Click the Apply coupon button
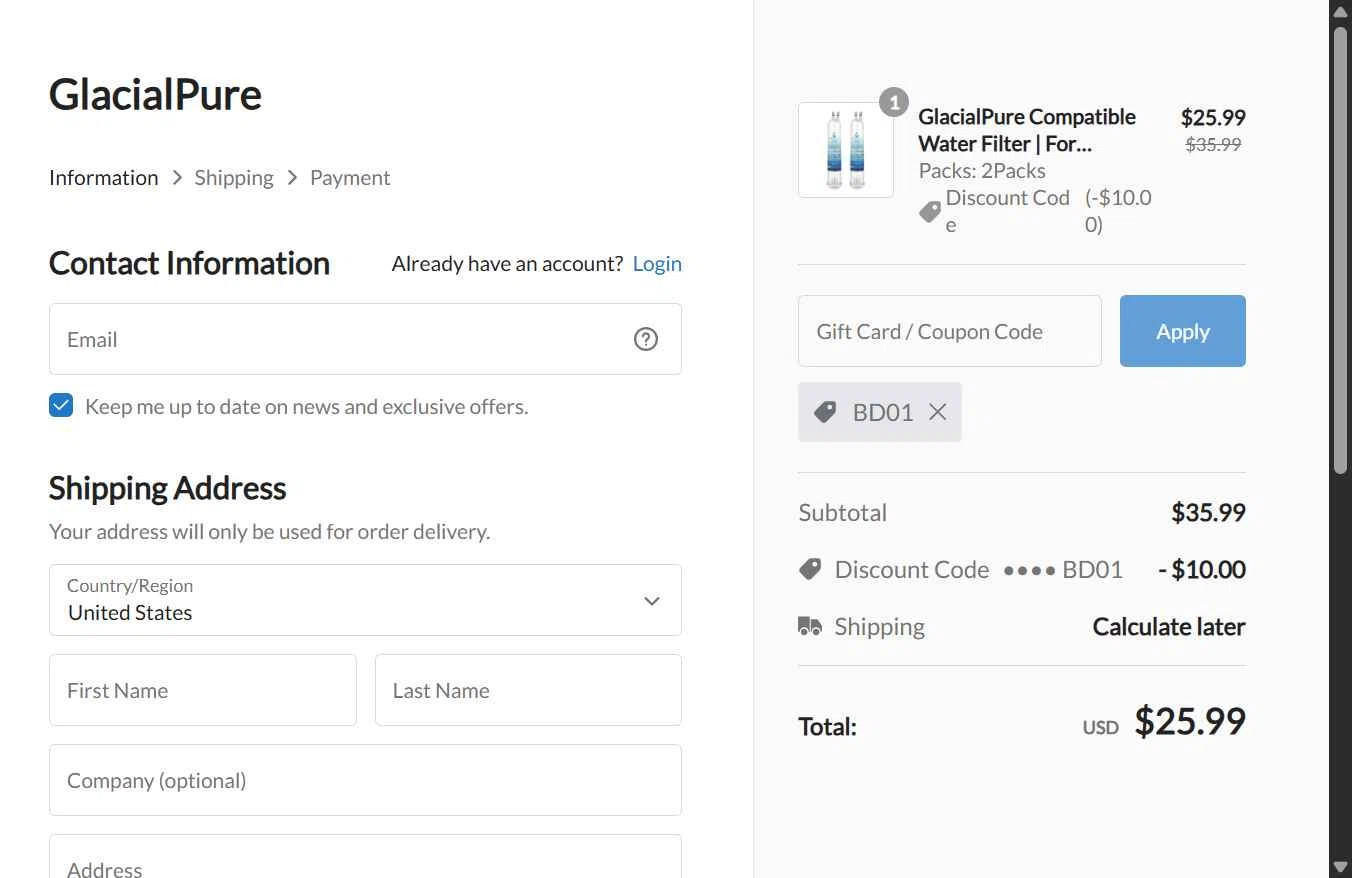Image resolution: width=1352 pixels, height=878 pixels. point(1183,331)
